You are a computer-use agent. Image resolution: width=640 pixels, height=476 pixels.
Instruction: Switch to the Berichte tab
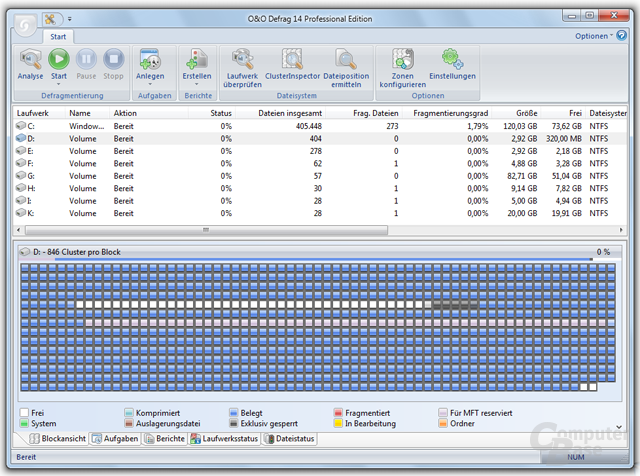165,438
